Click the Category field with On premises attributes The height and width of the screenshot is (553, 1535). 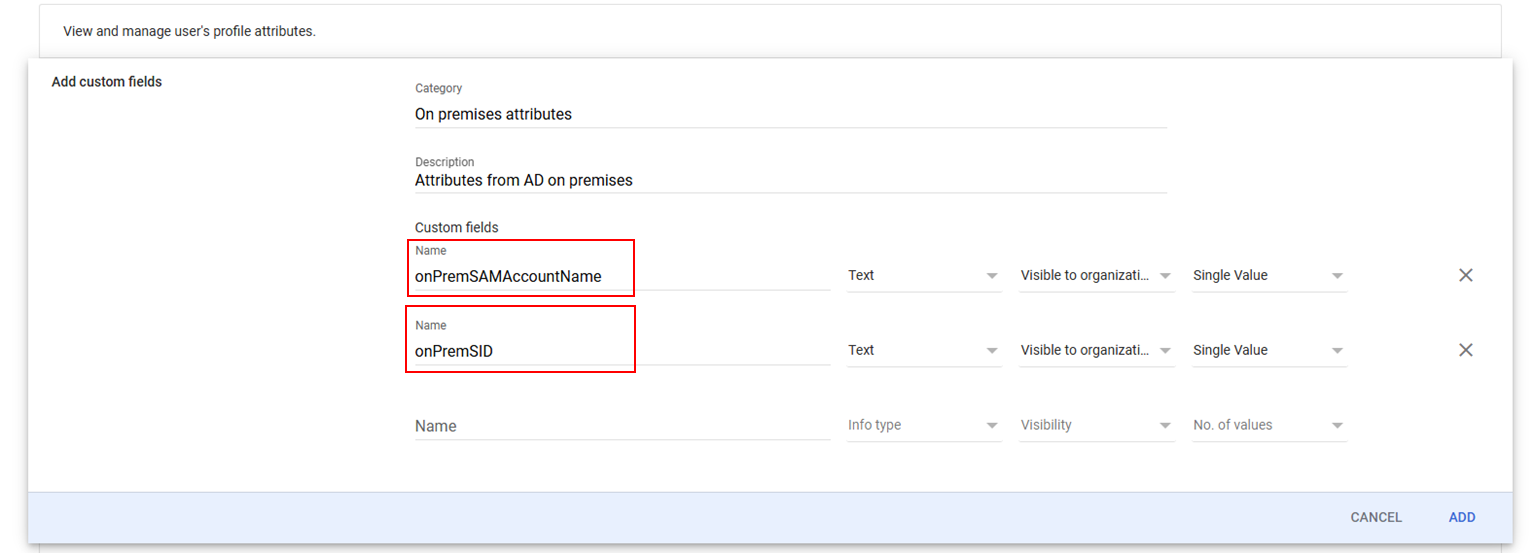[790, 114]
